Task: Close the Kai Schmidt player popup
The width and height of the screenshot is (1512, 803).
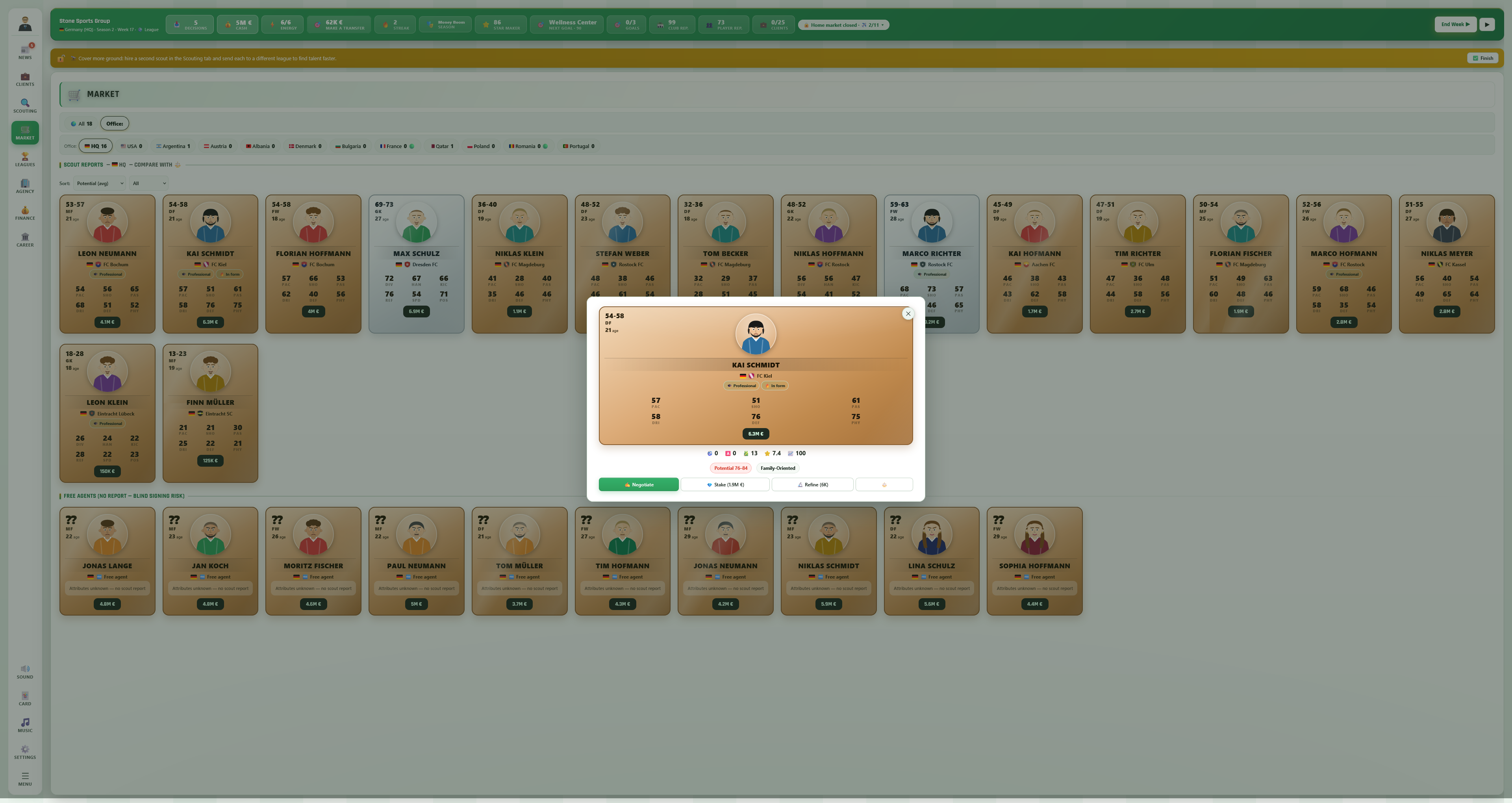Action: point(908,314)
